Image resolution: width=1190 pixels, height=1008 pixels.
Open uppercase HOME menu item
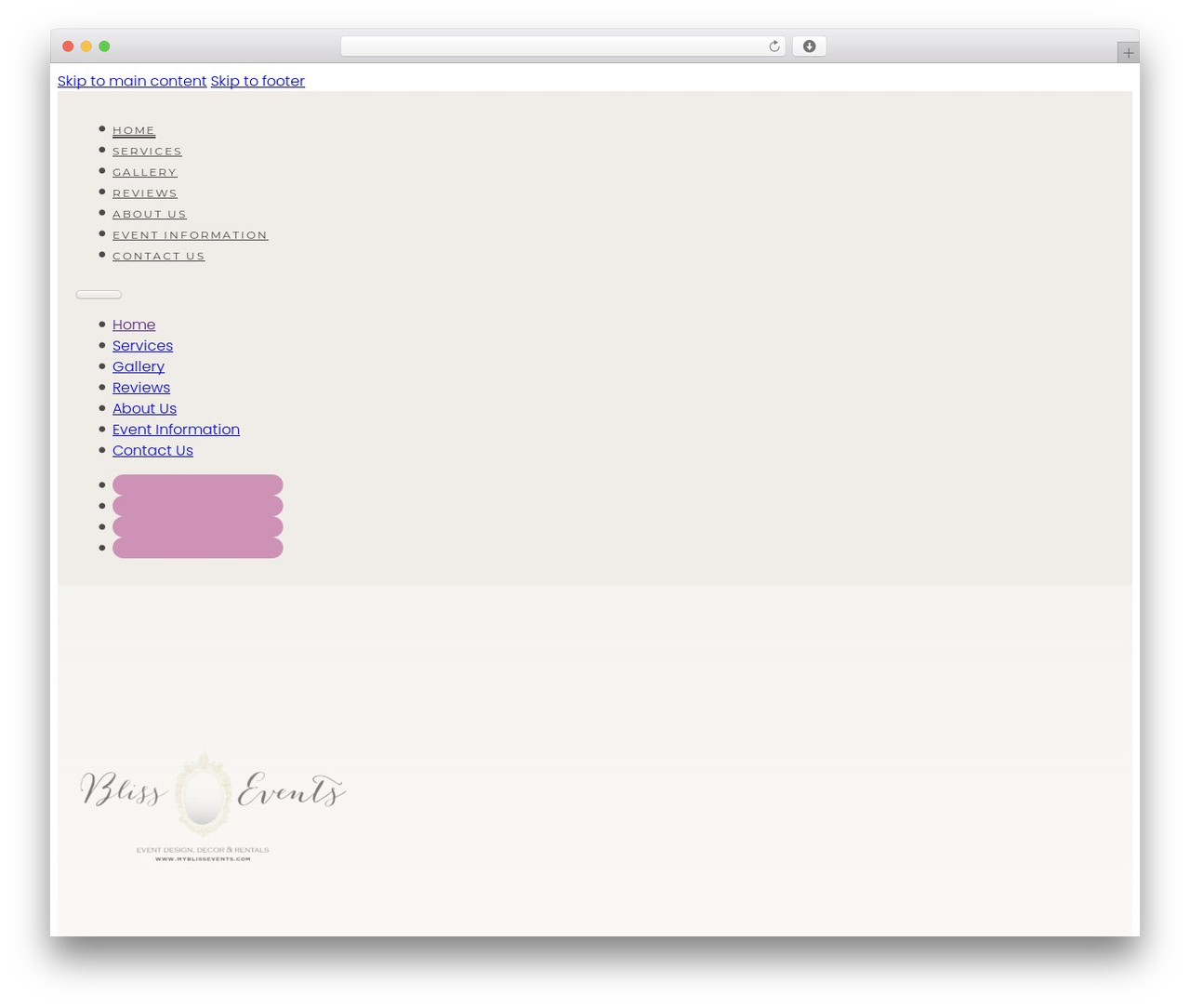[134, 130]
